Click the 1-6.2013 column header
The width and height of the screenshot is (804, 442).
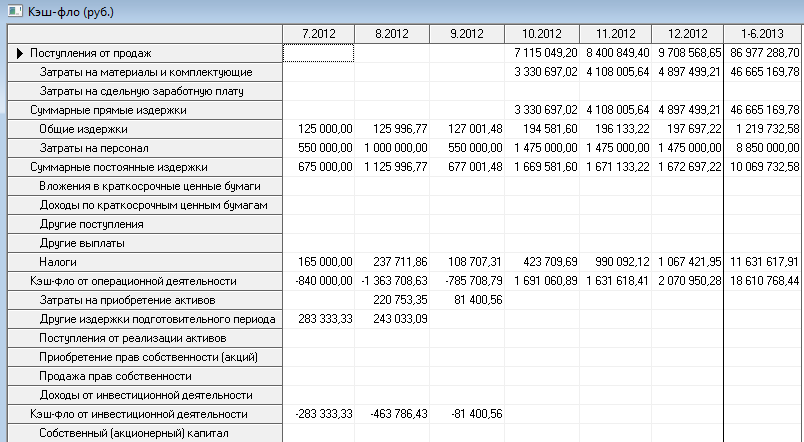(x=762, y=34)
